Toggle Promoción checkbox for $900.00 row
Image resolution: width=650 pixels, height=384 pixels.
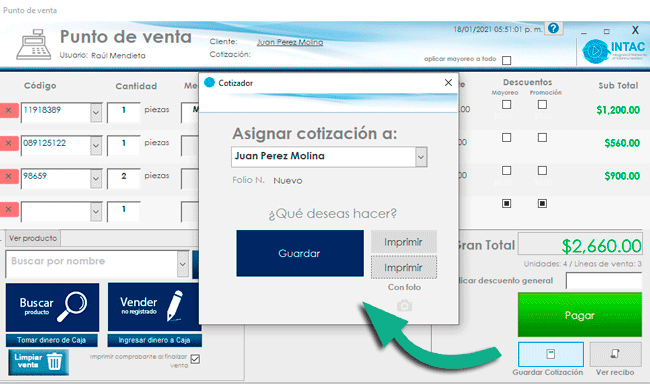[542, 170]
